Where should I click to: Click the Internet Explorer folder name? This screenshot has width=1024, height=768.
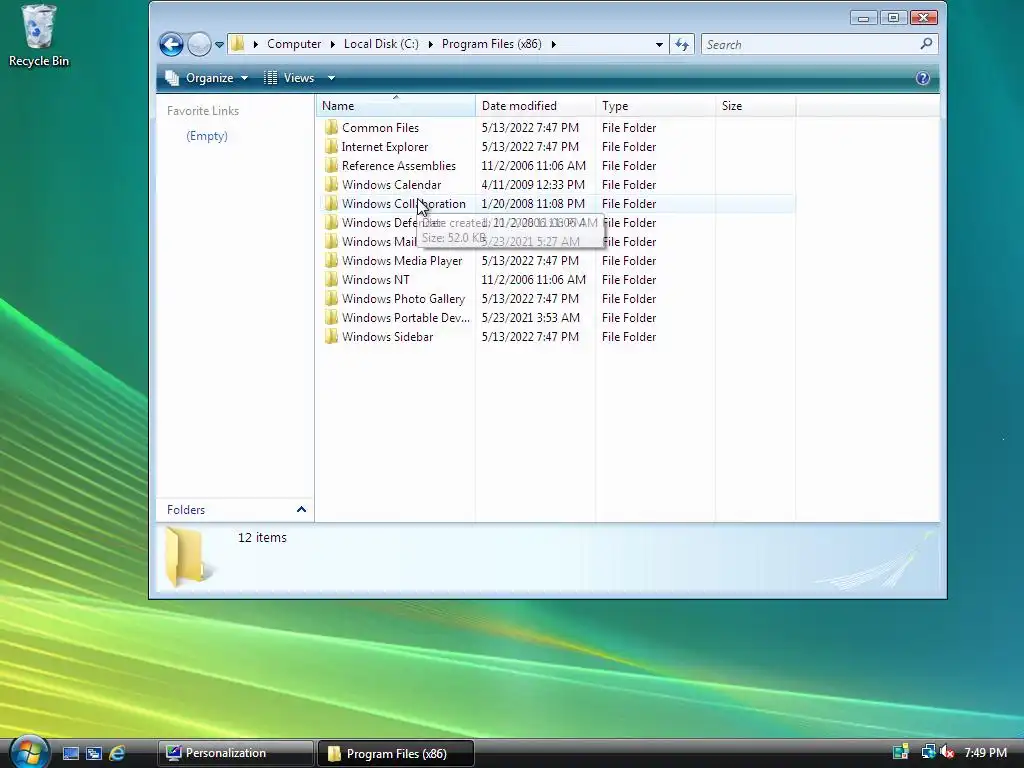tap(385, 147)
